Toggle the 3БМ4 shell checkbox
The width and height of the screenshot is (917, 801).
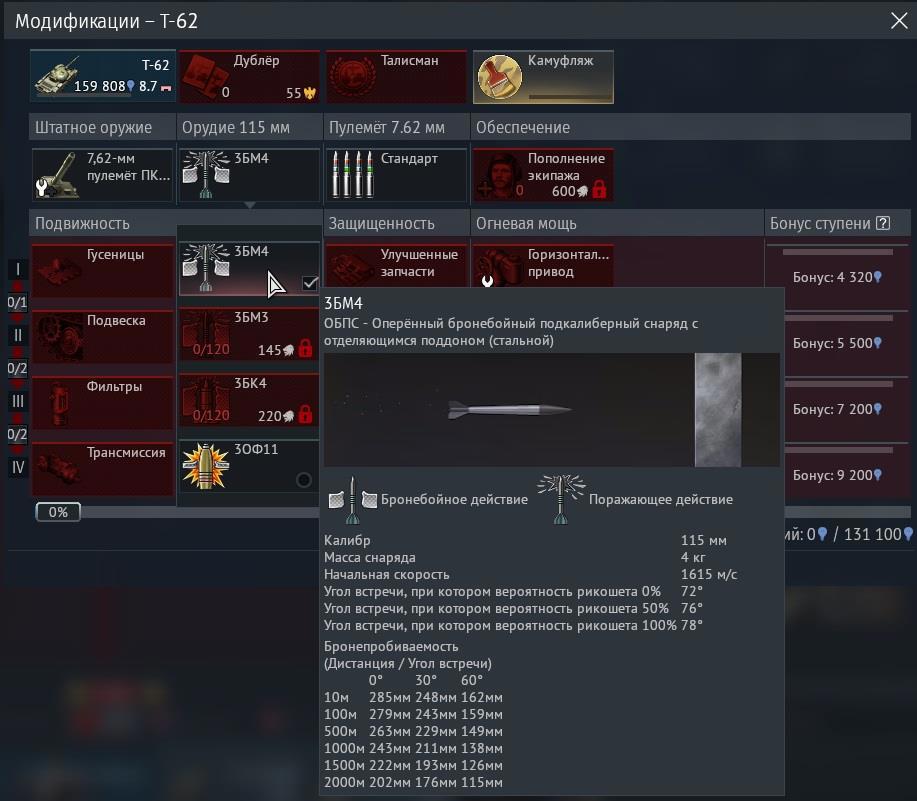pos(310,283)
